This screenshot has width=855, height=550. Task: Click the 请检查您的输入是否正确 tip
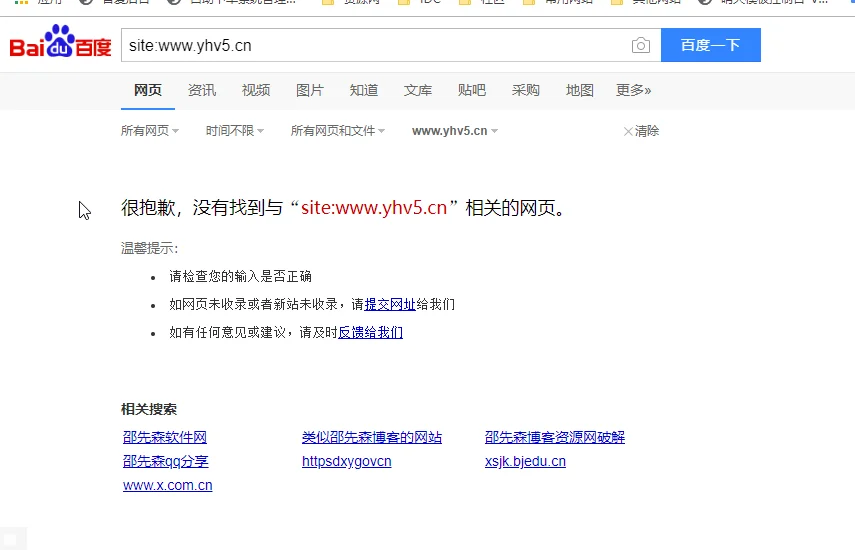click(x=240, y=276)
